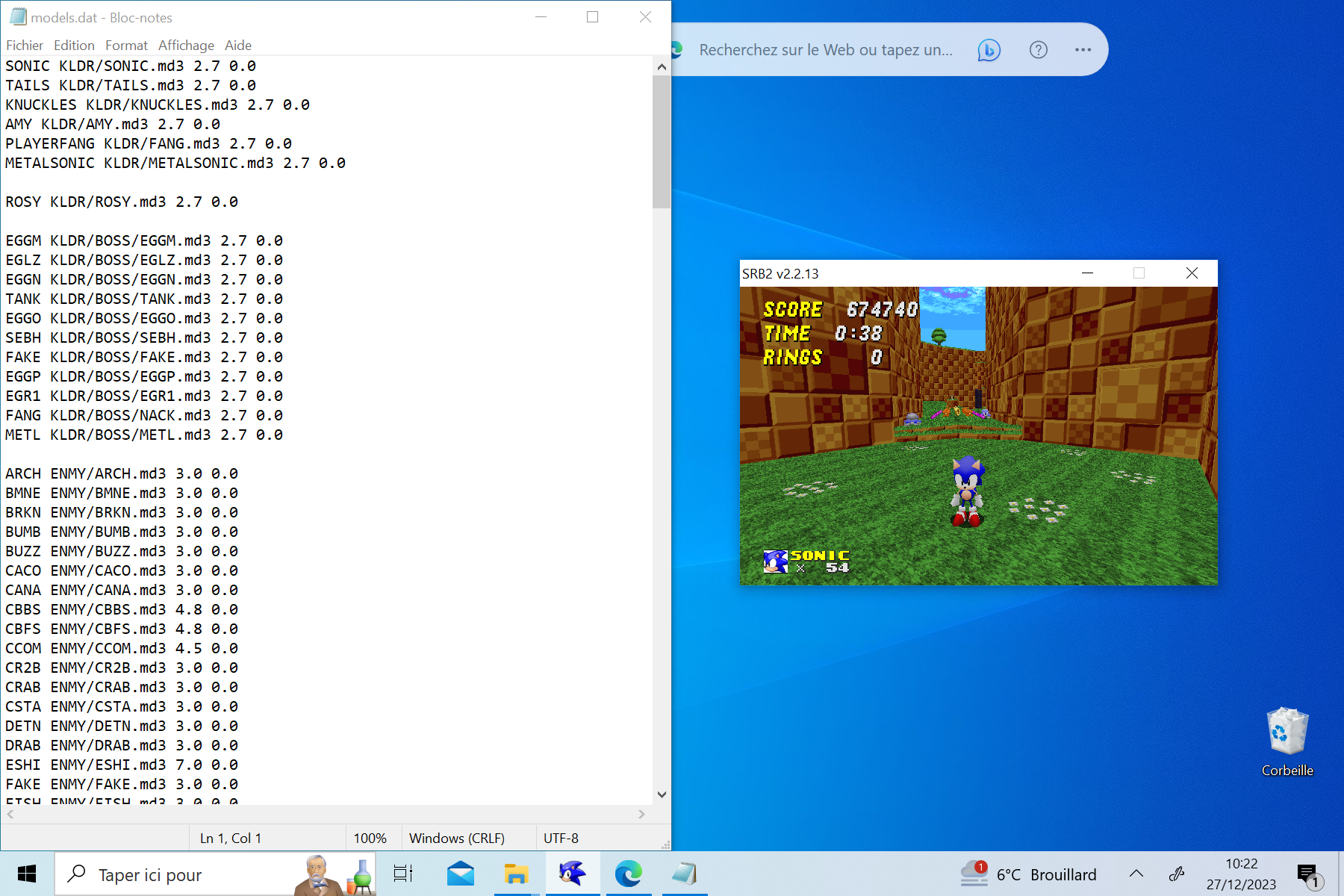This screenshot has height=896, width=1344.
Task: Click the line 'TANK KLDR/BOSS/TANK.md3 2.7 0.0'
Action: pyautogui.click(x=144, y=299)
